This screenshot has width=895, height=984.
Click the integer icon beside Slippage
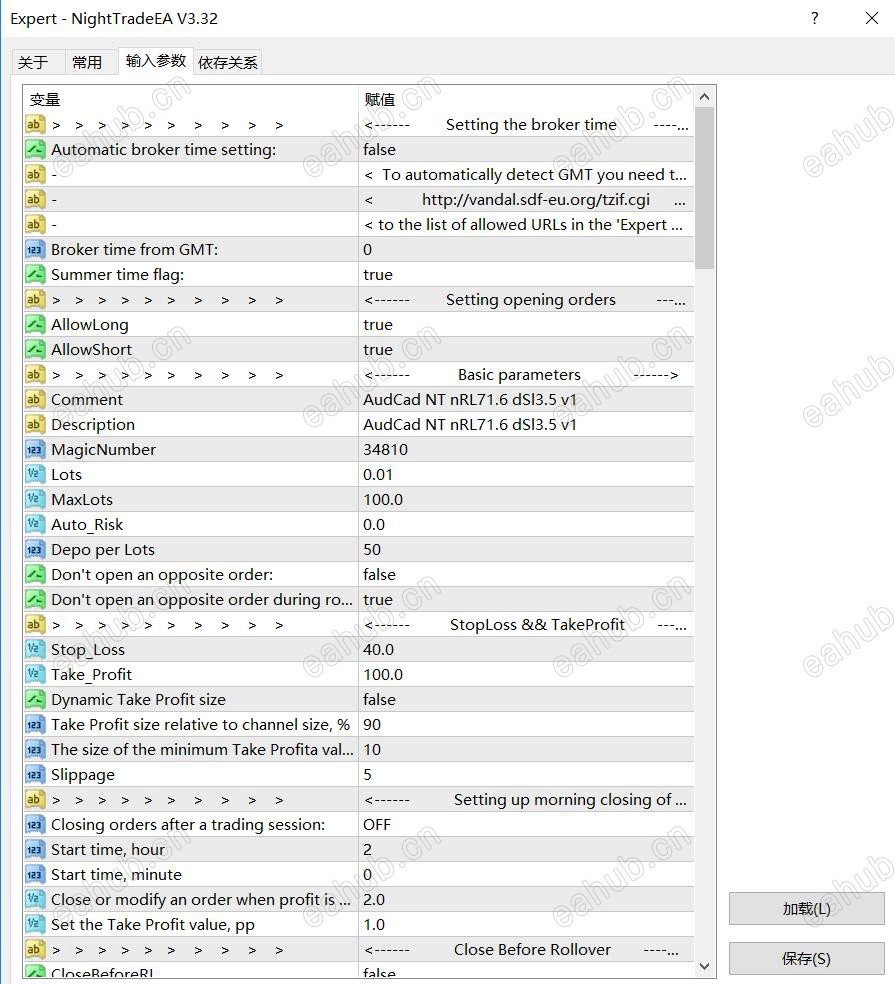pos(35,774)
